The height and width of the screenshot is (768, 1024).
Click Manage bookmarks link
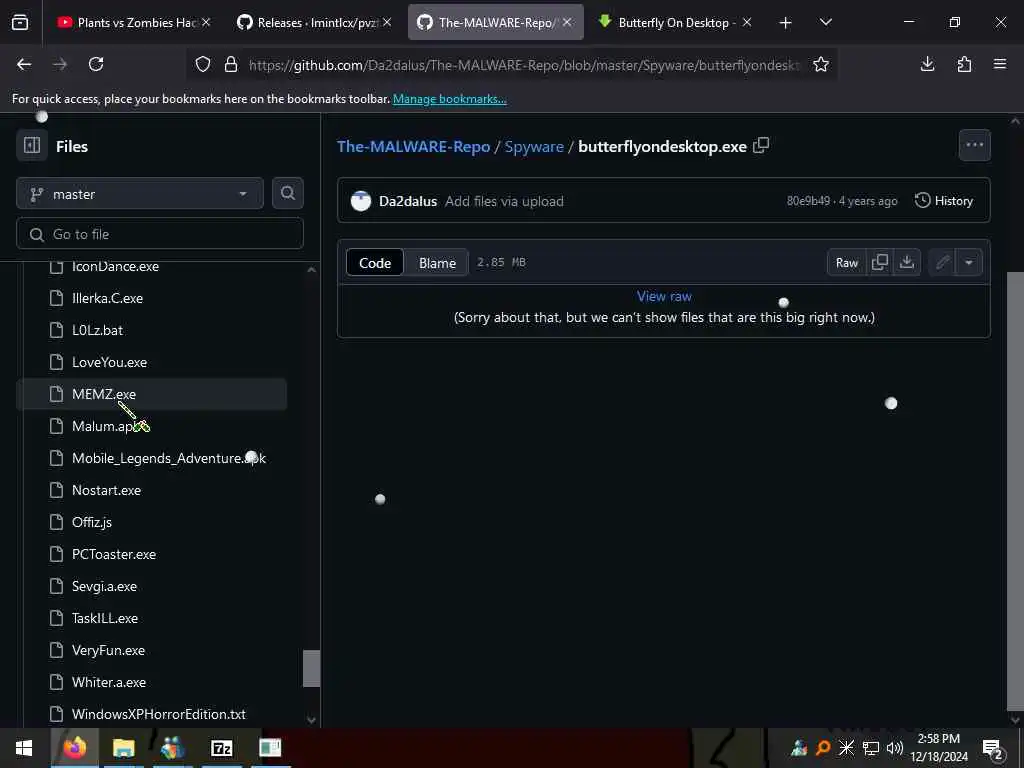tap(449, 99)
